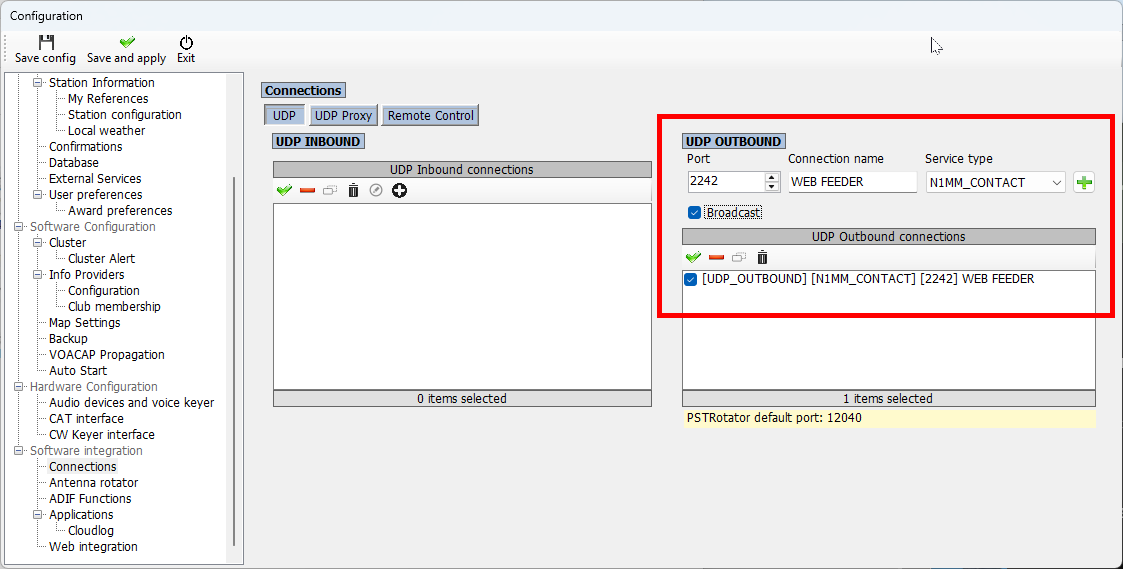
Task: Switch to the UDP Proxy tab
Action: point(343,115)
